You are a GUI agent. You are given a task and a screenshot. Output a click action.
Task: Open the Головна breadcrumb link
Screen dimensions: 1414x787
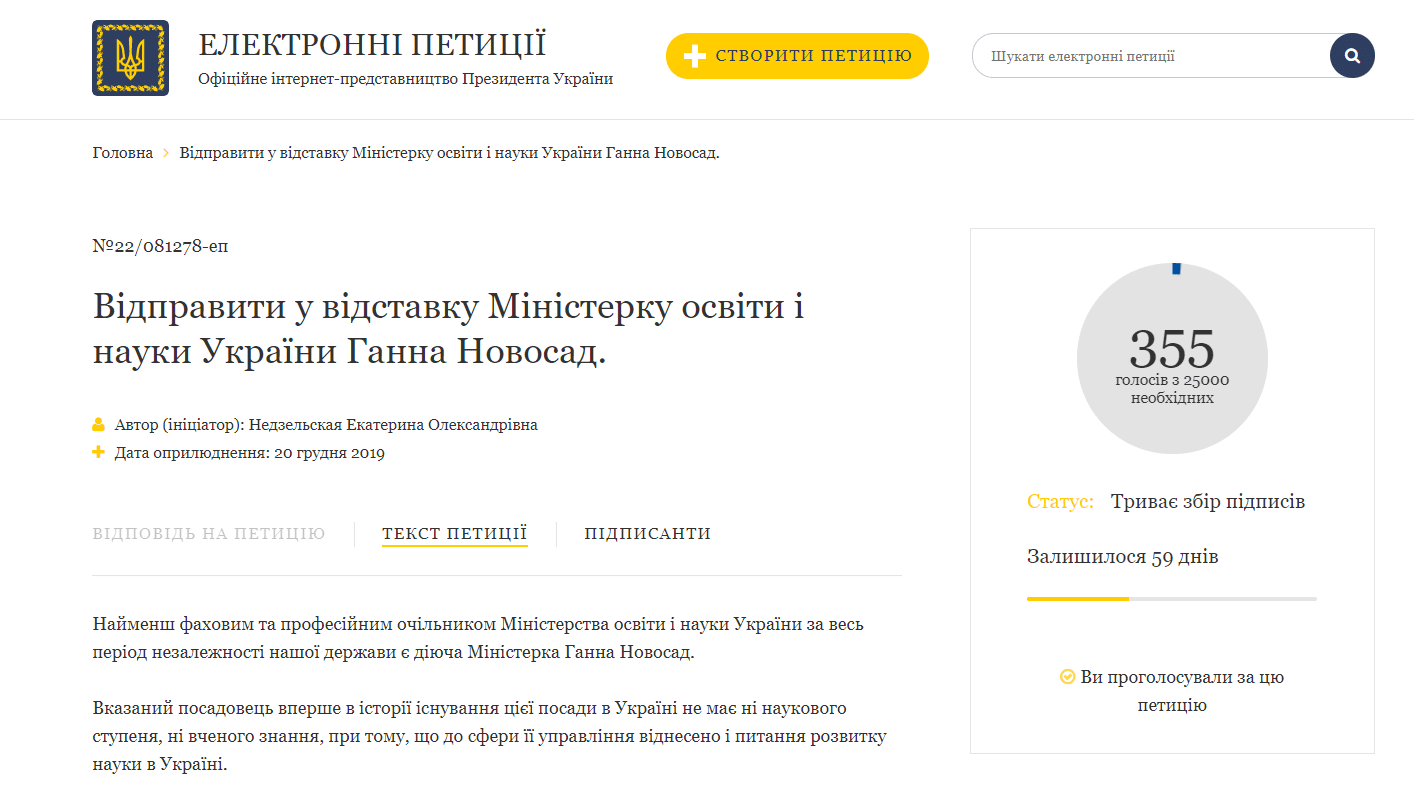click(x=122, y=152)
